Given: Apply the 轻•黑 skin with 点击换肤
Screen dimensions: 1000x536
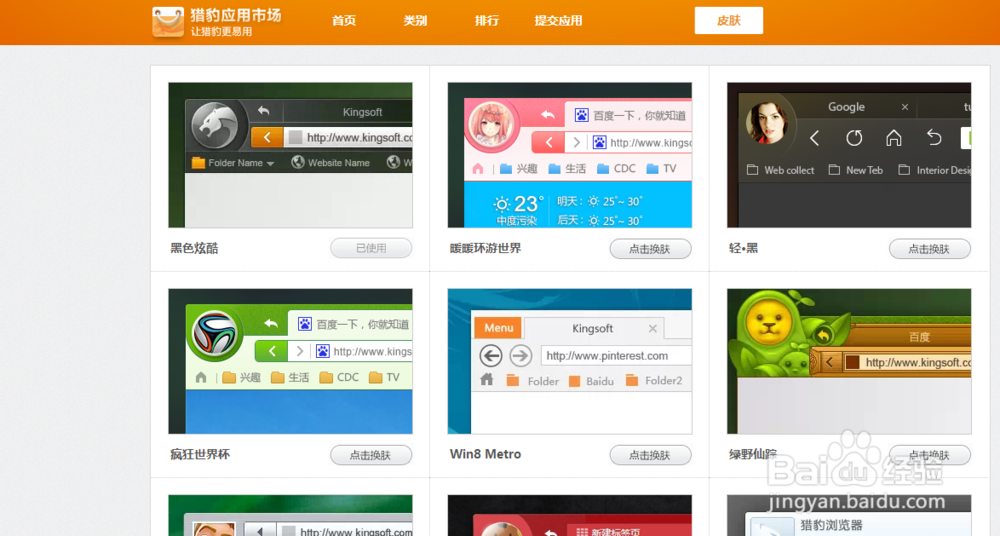Looking at the screenshot, I should click(x=930, y=249).
